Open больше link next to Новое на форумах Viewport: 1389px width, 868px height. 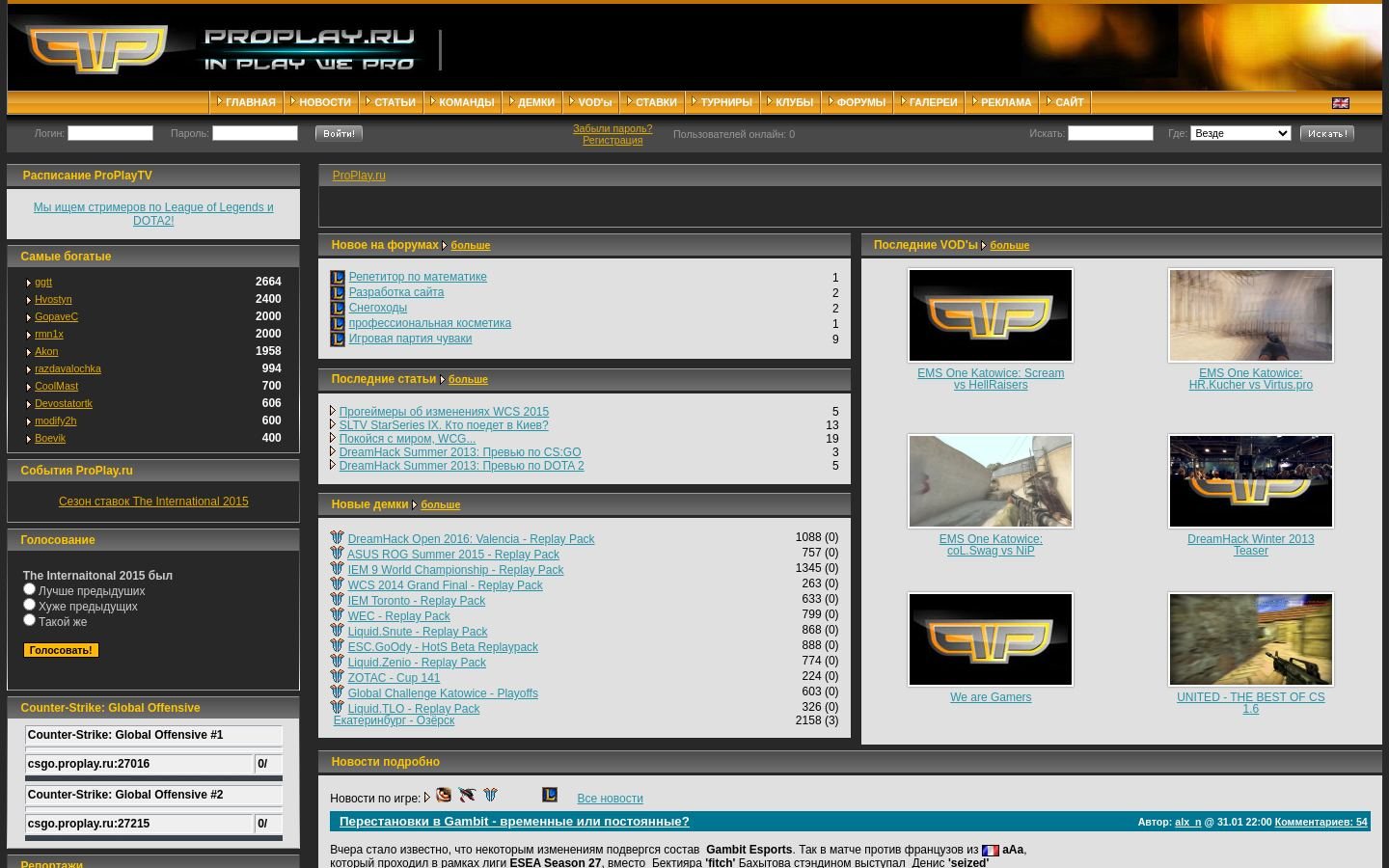coord(471,245)
